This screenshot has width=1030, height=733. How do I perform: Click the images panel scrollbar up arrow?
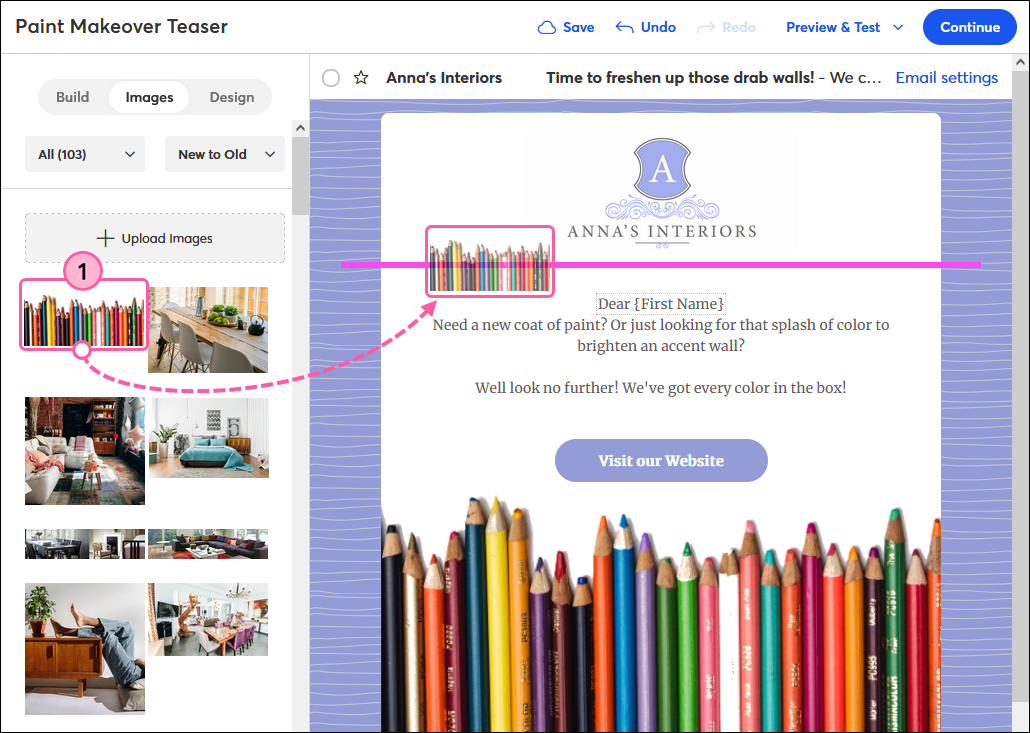(300, 128)
